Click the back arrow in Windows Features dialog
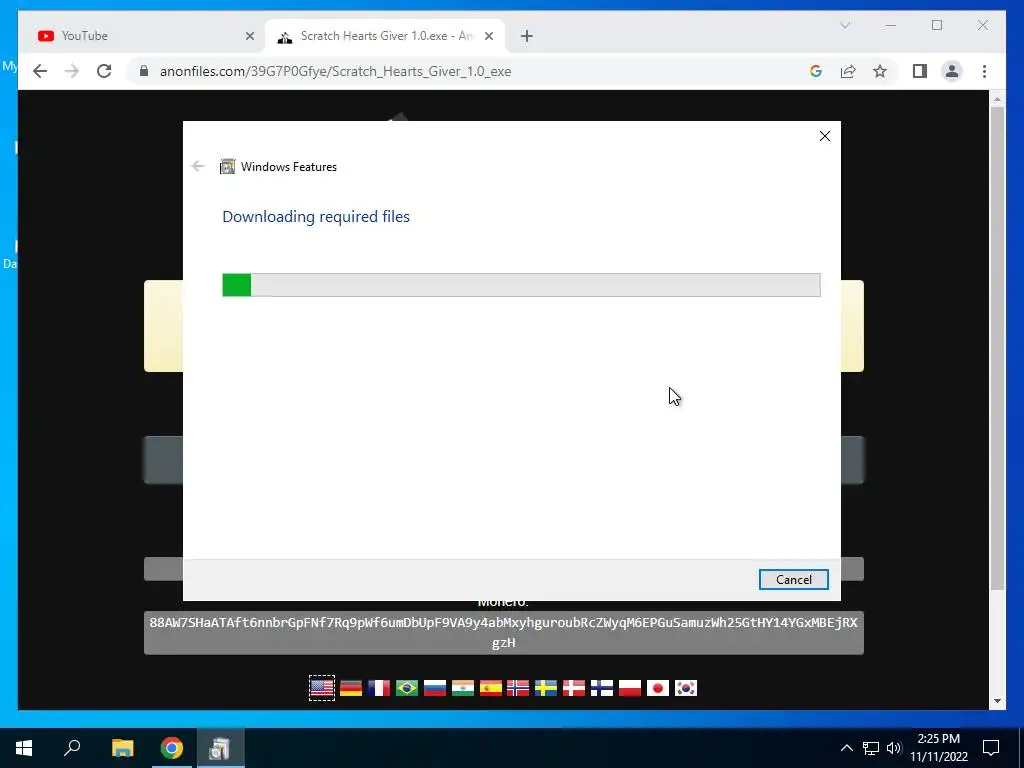The height and width of the screenshot is (768, 1024). pyautogui.click(x=198, y=167)
